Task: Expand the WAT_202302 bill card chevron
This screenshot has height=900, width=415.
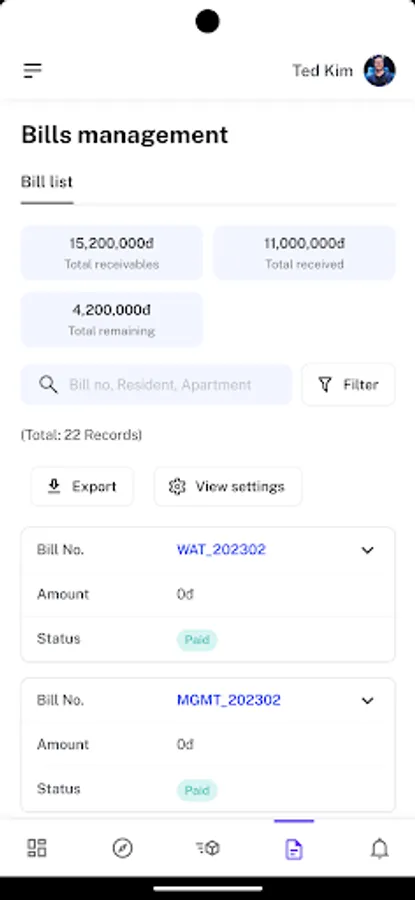Action: pyautogui.click(x=367, y=550)
